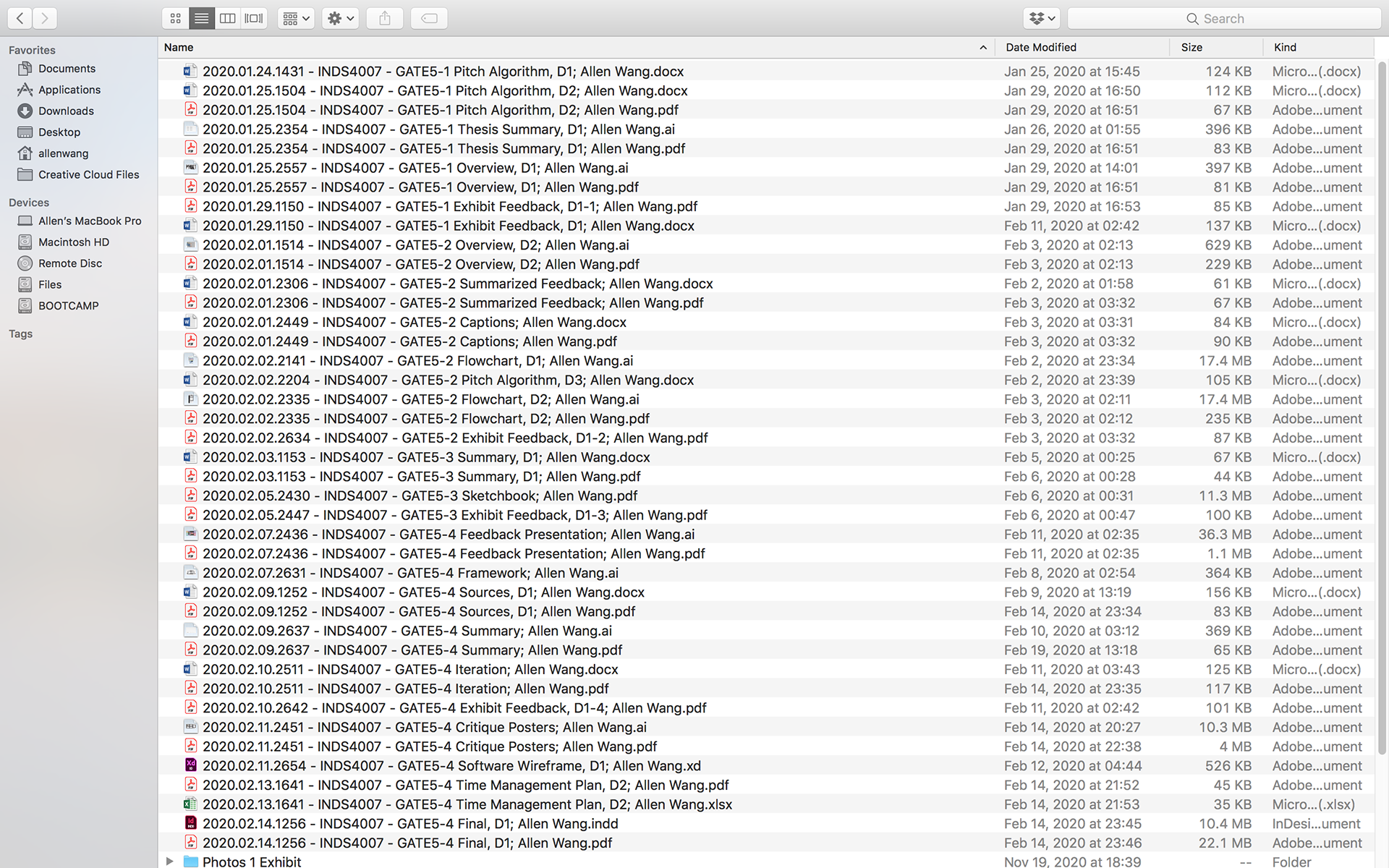
Task: Open allenwang home folder in sidebar
Action: click(x=63, y=153)
